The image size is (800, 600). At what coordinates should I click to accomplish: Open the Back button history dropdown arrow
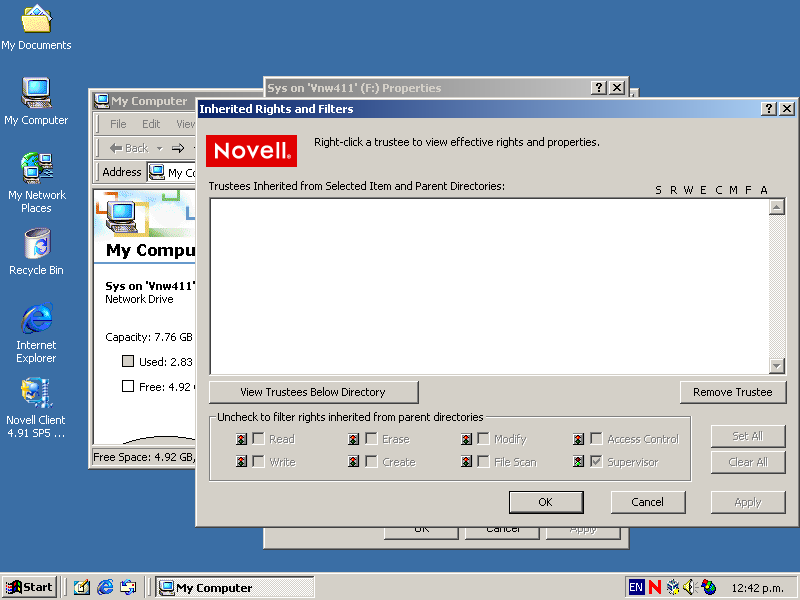click(159, 148)
